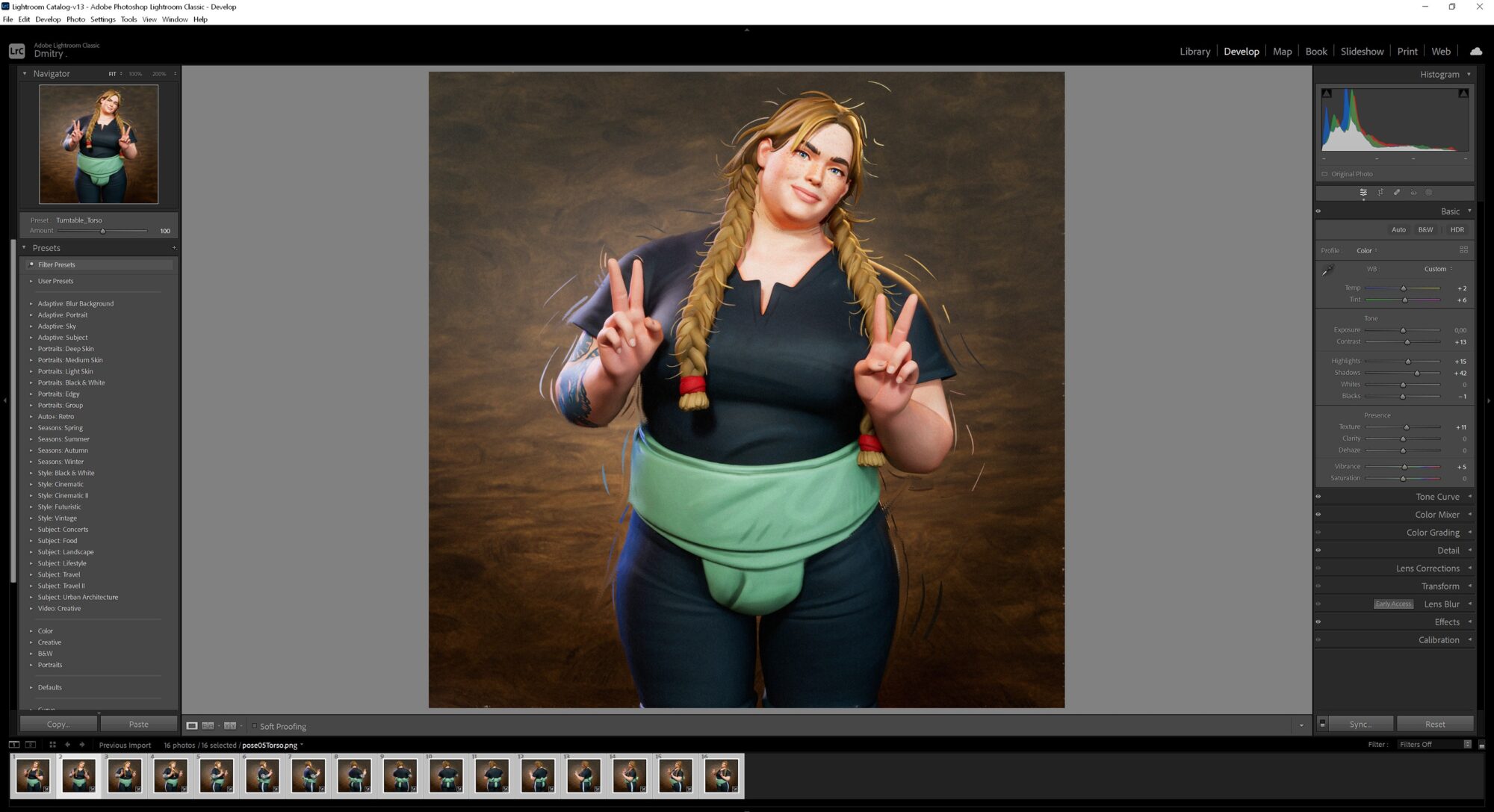
Task: Open the WB Custom dropdown
Action: pyautogui.click(x=1437, y=269)
